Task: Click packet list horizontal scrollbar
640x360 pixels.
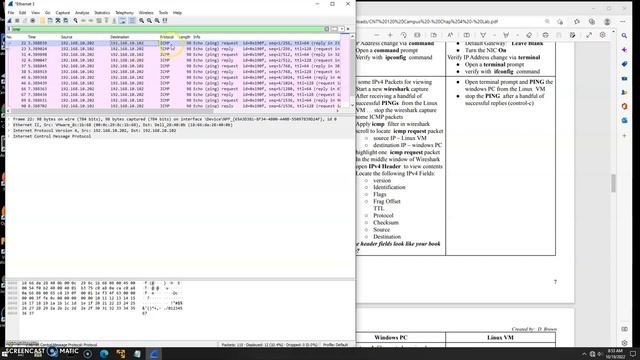Action: [x=112, y=111]
